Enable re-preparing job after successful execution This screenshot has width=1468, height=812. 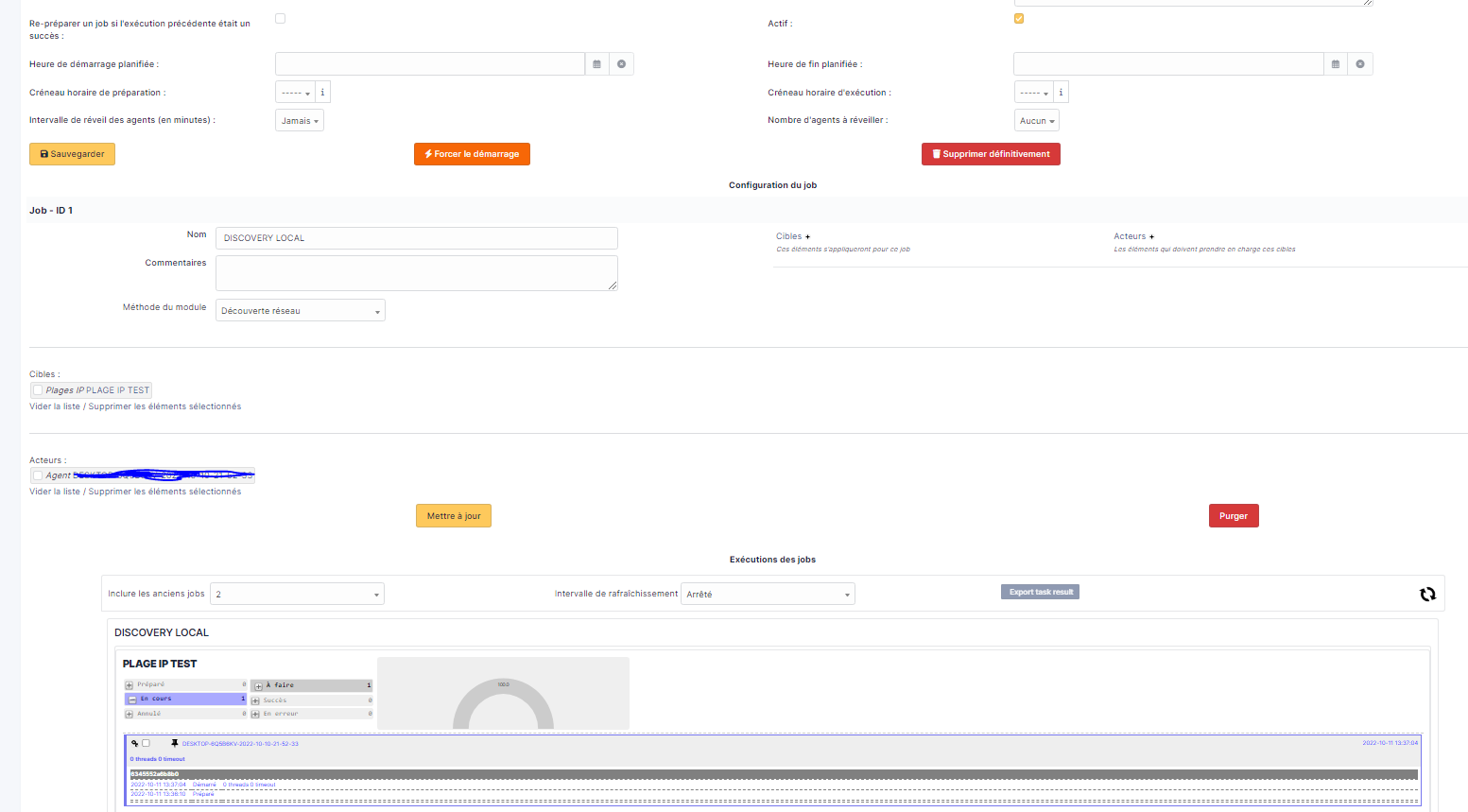(x=280, y=16)
